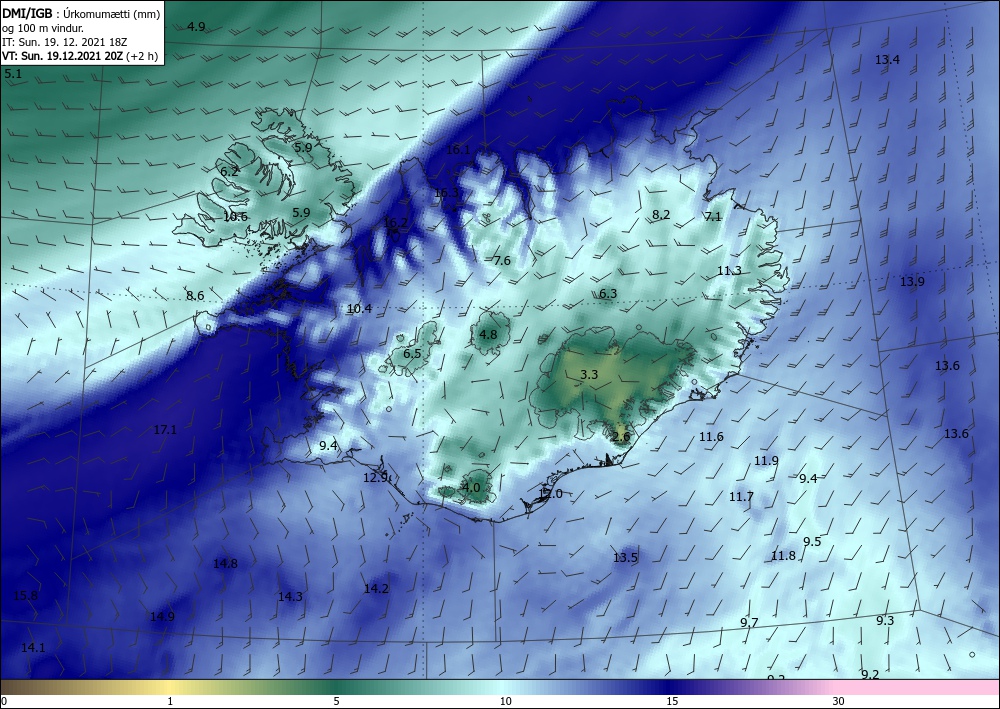Click the color scale tick label 5
The height and width of the screenshot is (709, 1000).
point(336,702)
